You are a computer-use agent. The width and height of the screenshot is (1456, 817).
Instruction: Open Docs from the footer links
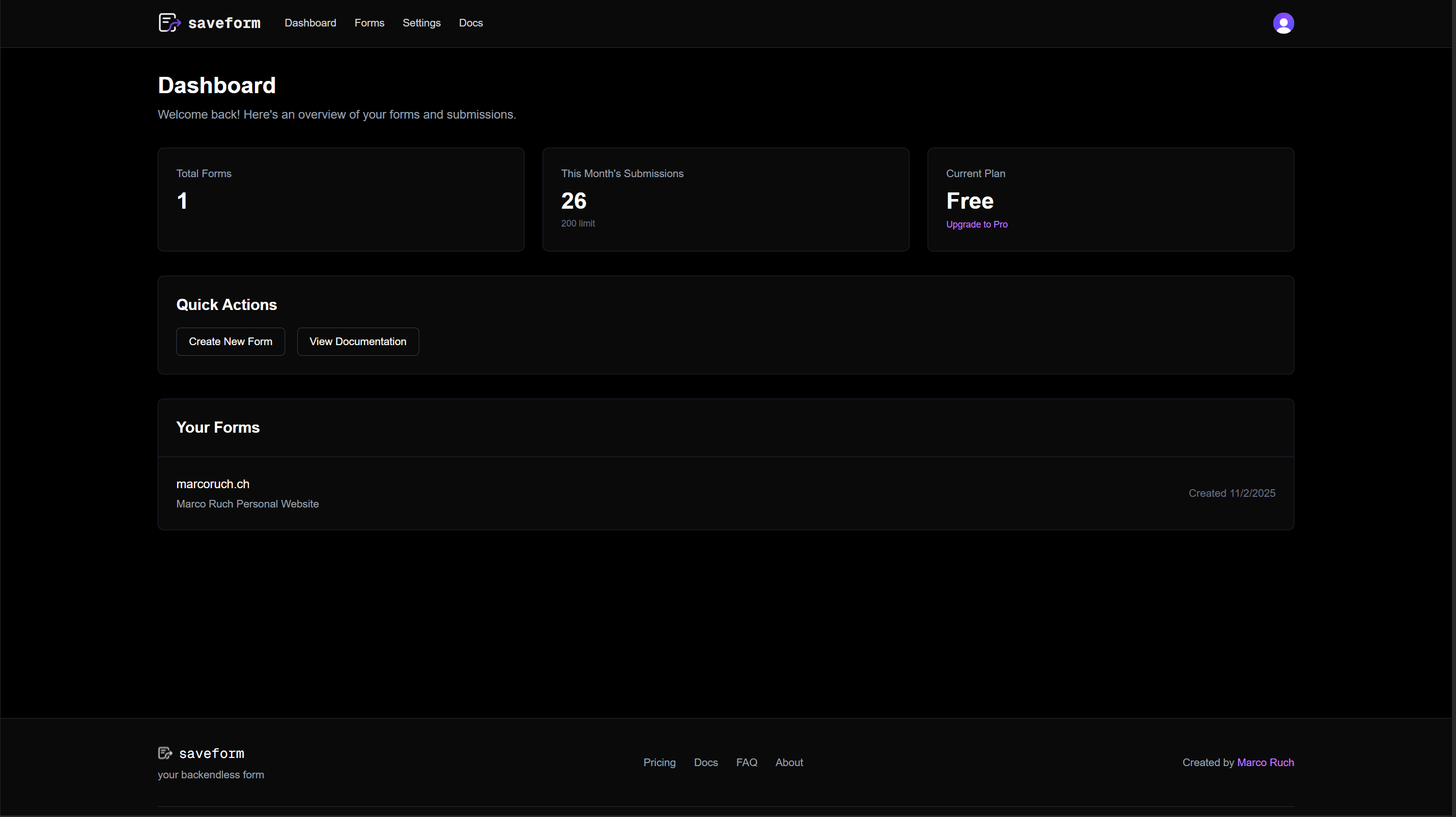705,762
